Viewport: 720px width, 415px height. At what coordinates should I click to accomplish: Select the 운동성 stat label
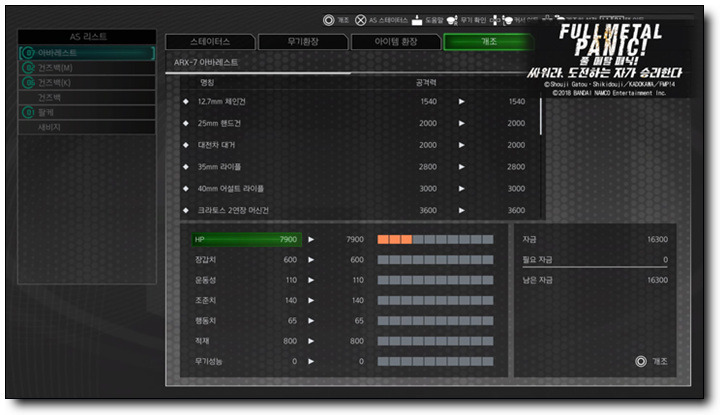[x=205, y=280]
